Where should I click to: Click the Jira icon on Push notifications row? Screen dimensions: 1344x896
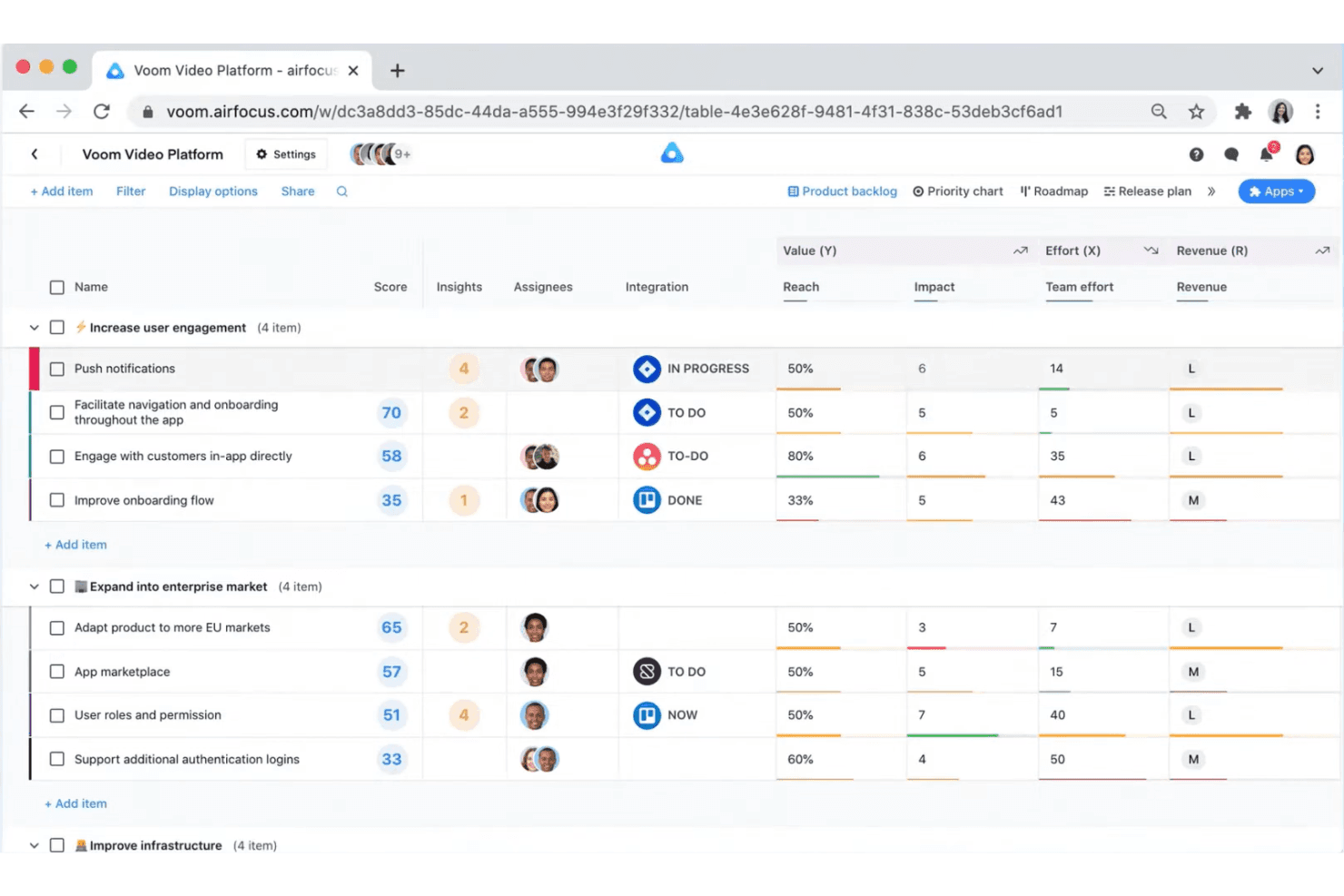point(647,369)
